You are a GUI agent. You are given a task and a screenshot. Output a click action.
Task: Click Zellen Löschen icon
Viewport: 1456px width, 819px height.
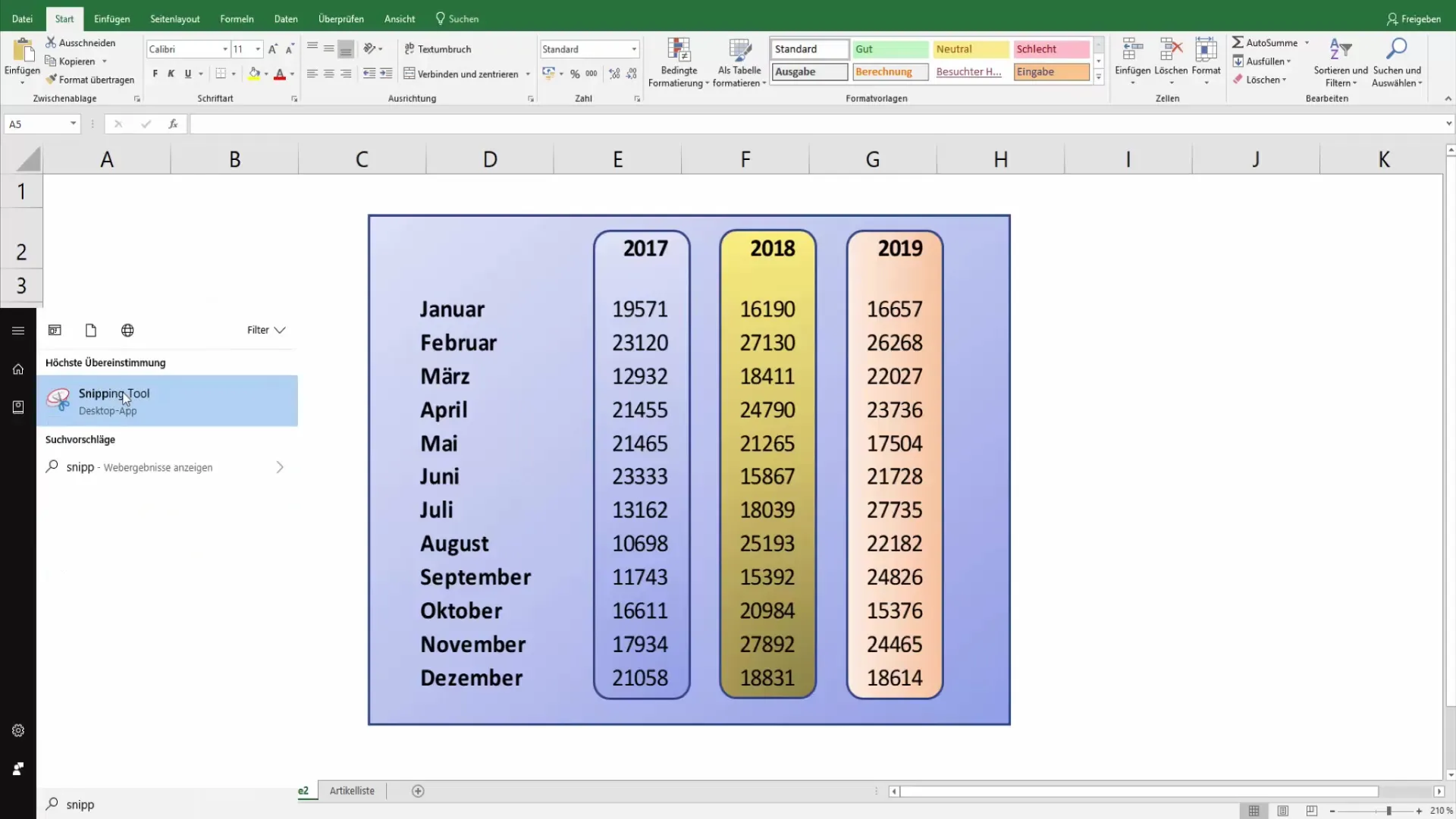pos(1171,50)
